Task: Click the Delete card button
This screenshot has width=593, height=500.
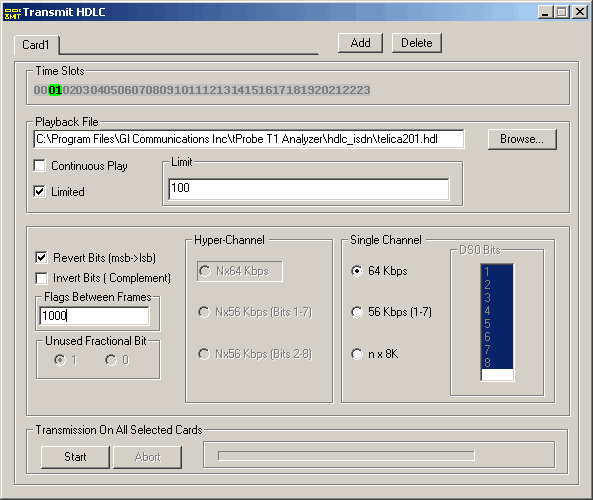Action: click(417, 43)
